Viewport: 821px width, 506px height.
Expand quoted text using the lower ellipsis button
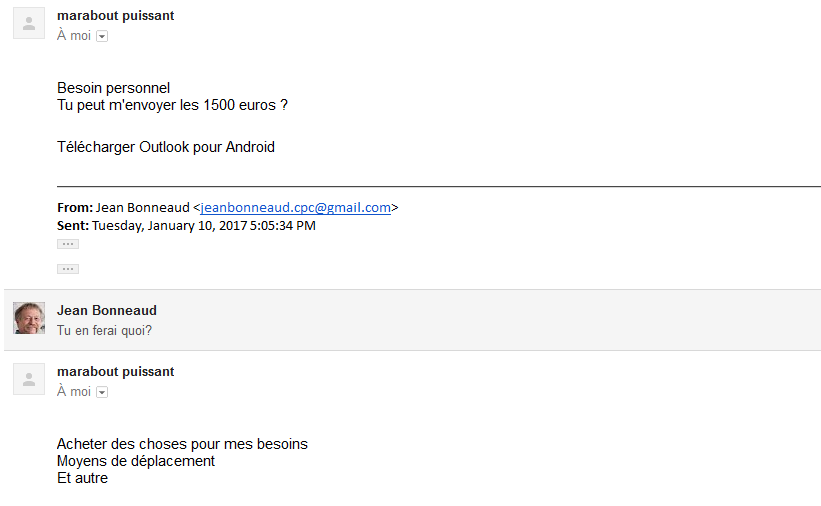click(68, 269)
